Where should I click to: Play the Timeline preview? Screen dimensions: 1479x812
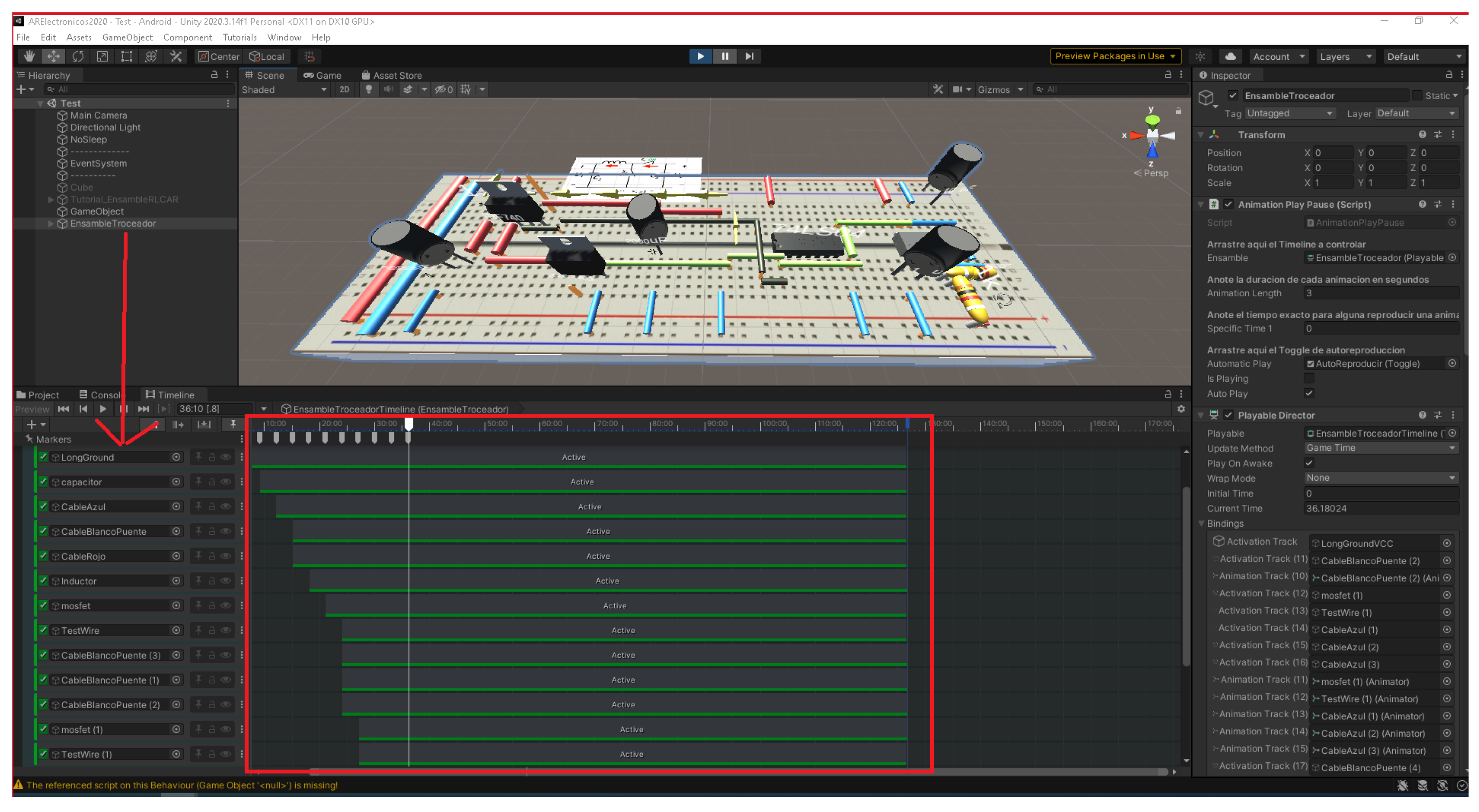pyautogui.click(x=103, y=409)
